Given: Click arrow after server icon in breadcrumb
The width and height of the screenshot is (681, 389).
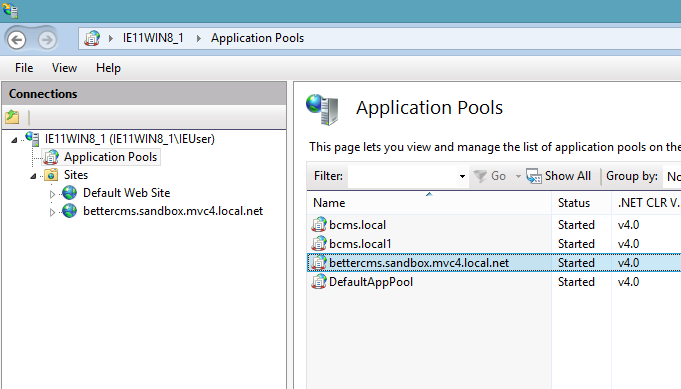Looking at the screenshot, I should [111, 38].
